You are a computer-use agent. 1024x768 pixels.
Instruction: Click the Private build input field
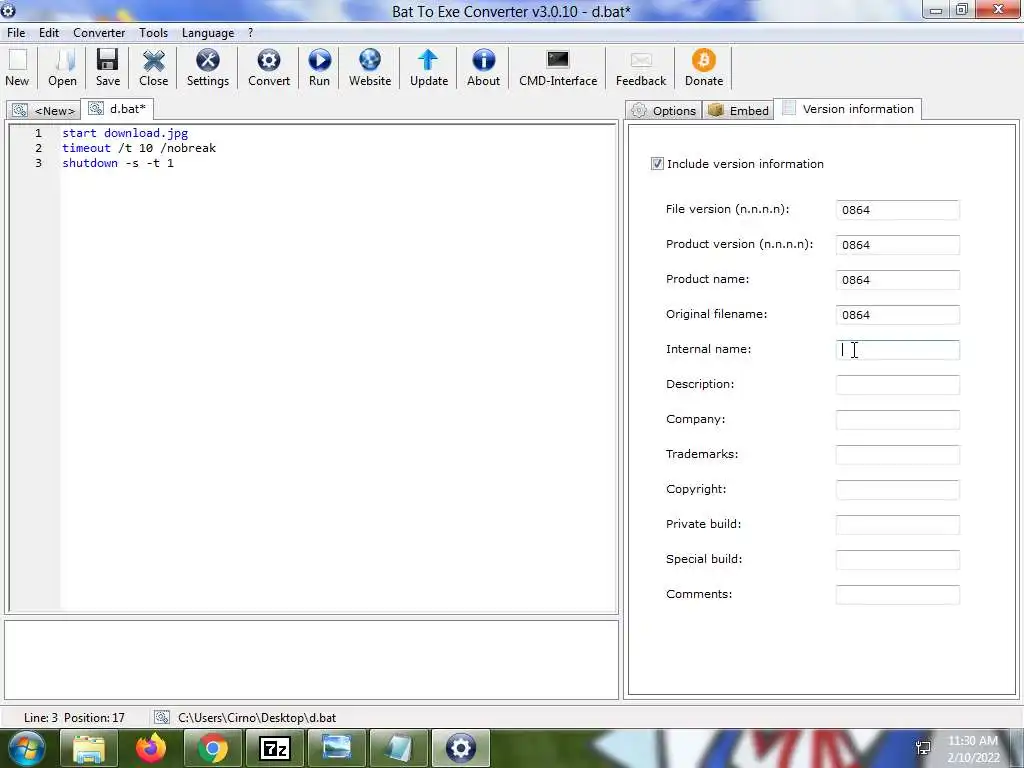click(x=897, y=524)
